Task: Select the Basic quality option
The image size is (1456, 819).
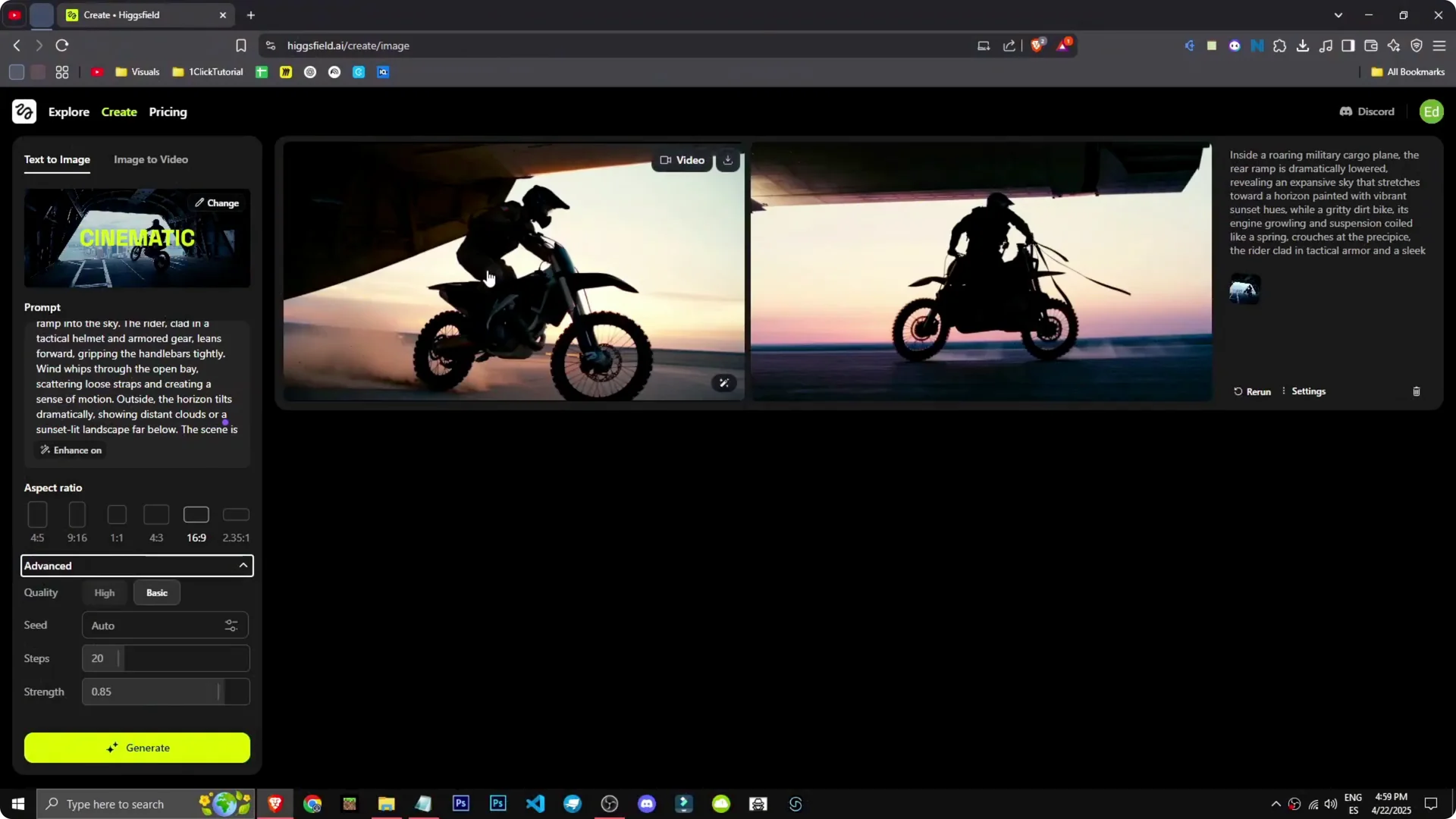Action: coord(156,592)
